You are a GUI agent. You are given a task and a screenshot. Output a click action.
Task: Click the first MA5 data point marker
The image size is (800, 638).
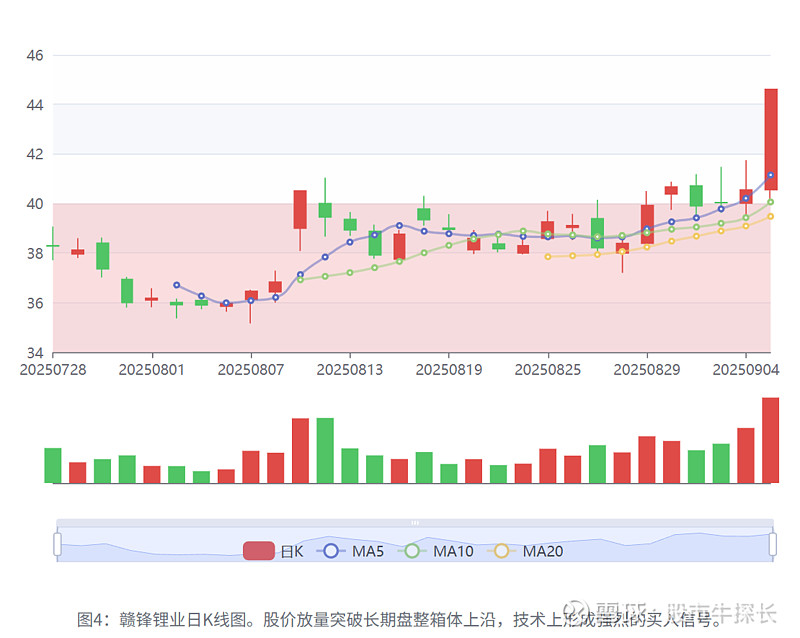177,285
